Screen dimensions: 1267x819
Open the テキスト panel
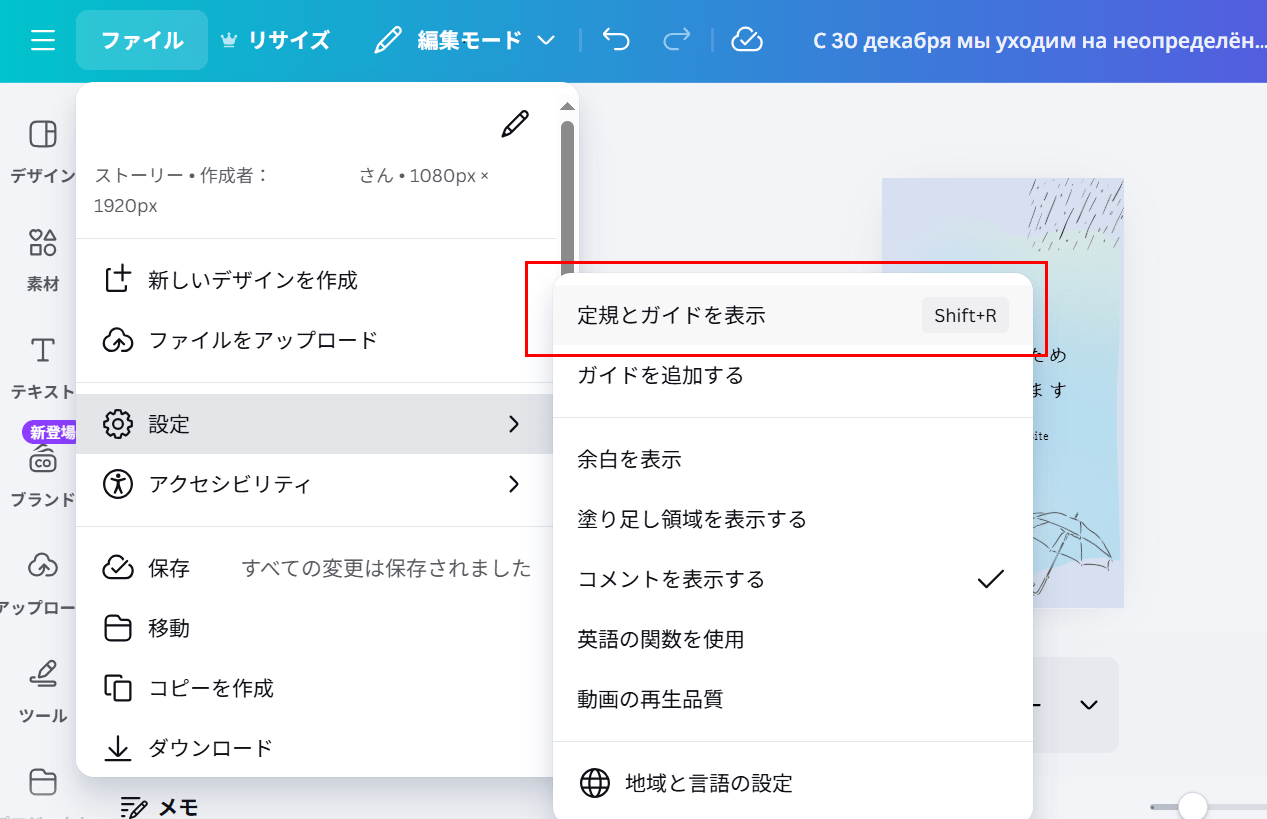click(x=43, y=368)
